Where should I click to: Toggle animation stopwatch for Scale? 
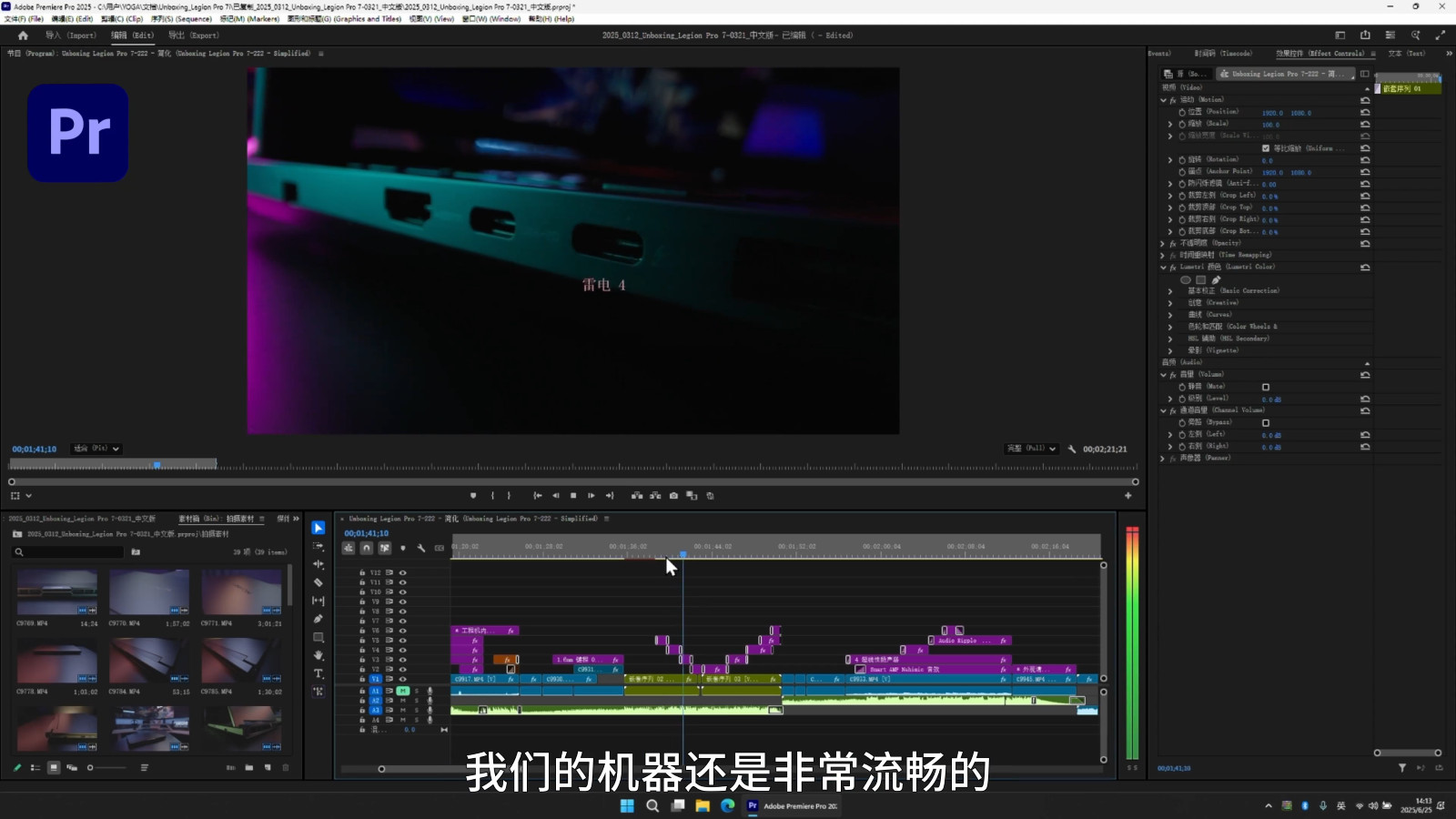coord(1182,124)
